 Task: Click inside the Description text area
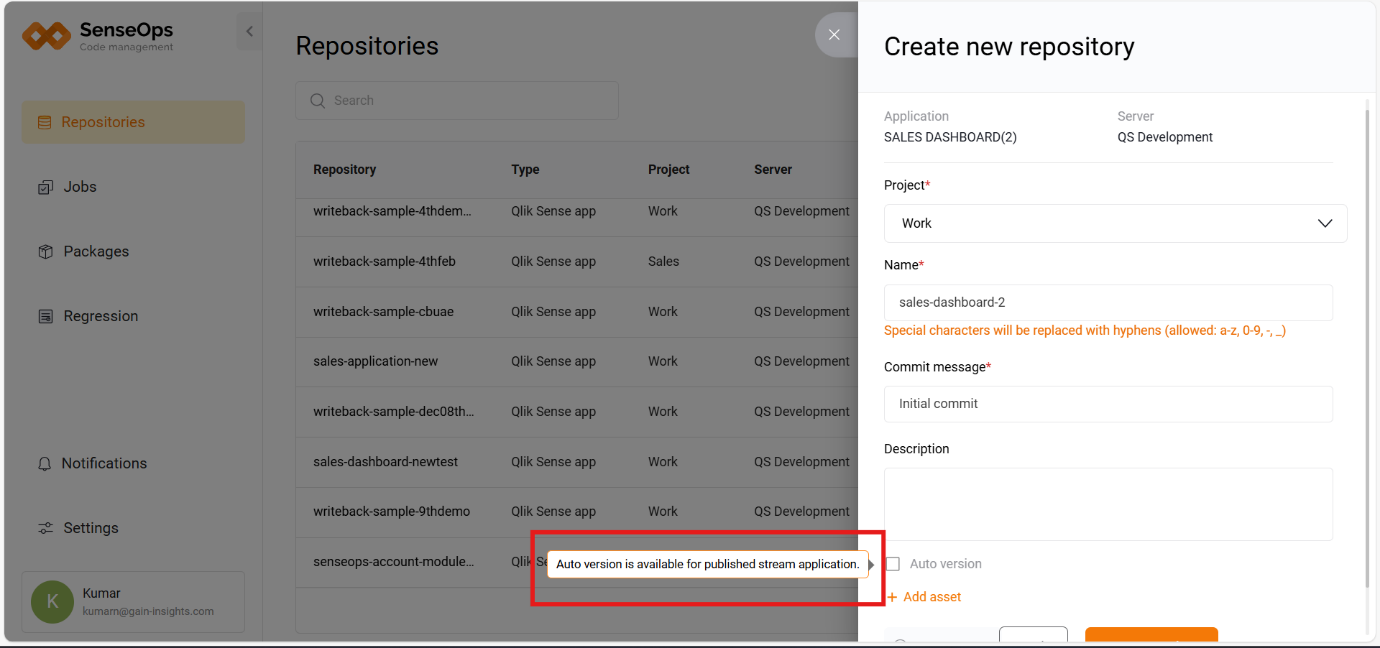click(1108, 504)
